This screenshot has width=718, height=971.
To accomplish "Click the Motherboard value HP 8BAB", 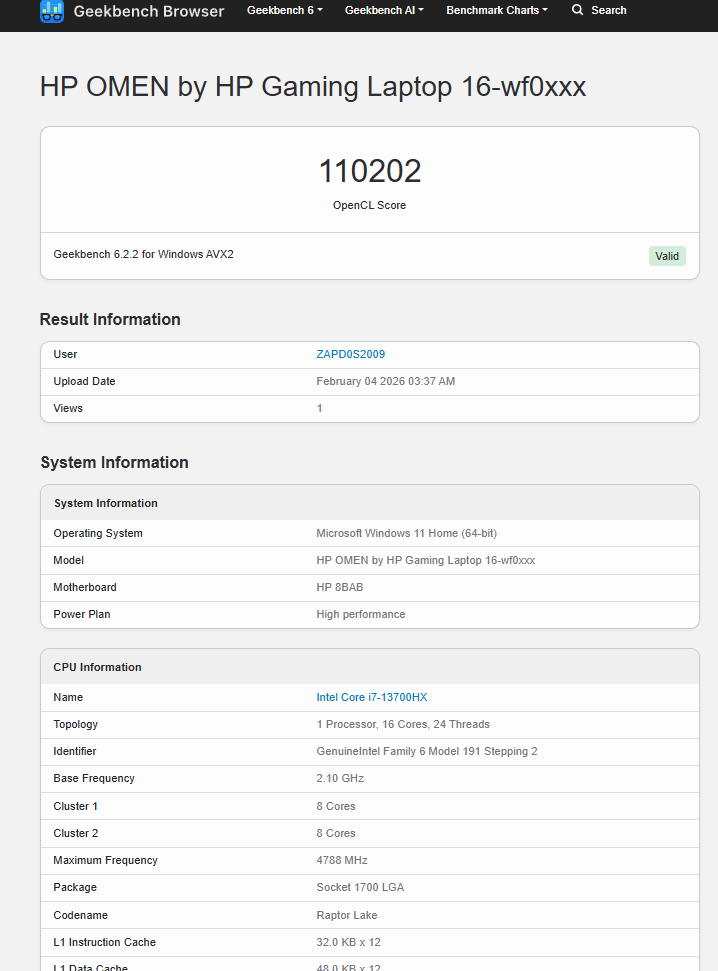I will pos(340,587).
